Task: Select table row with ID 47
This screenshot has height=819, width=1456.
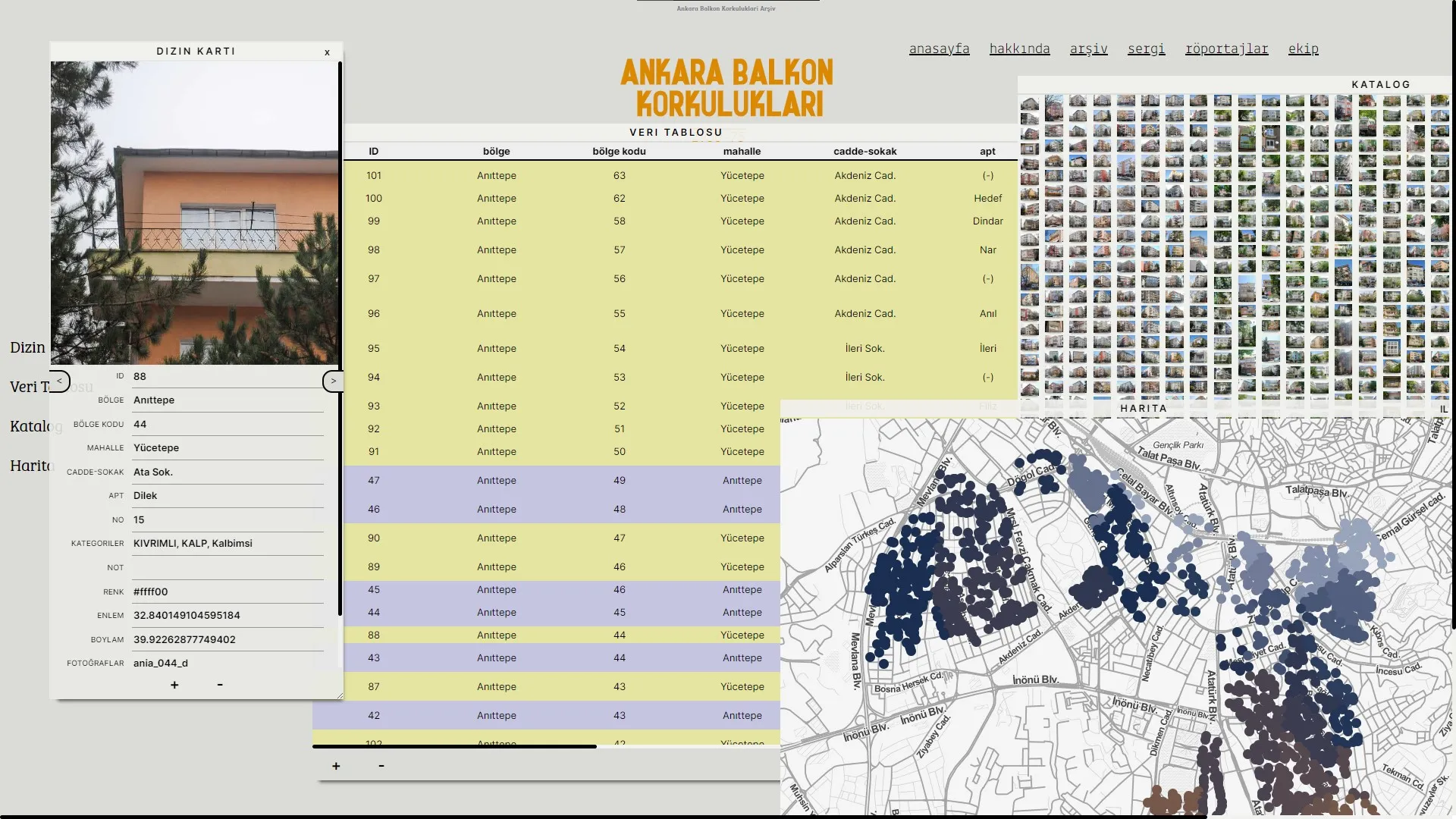Action: 562,480
